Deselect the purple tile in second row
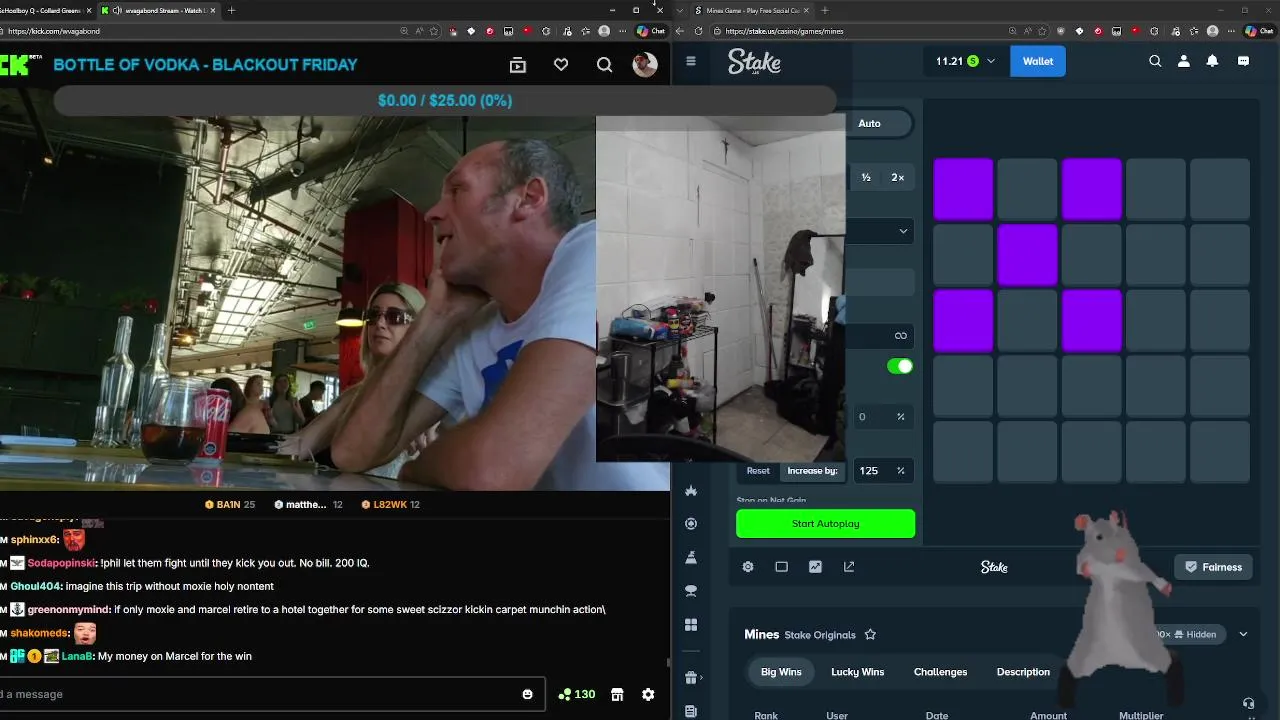This screenshot has width=1280, height=720. 1027,255
